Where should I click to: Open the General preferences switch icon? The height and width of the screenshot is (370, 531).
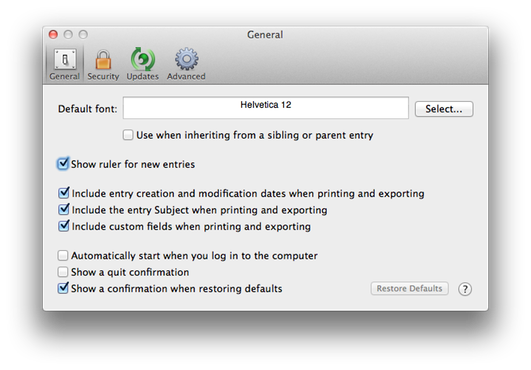[x=65, y=60]
